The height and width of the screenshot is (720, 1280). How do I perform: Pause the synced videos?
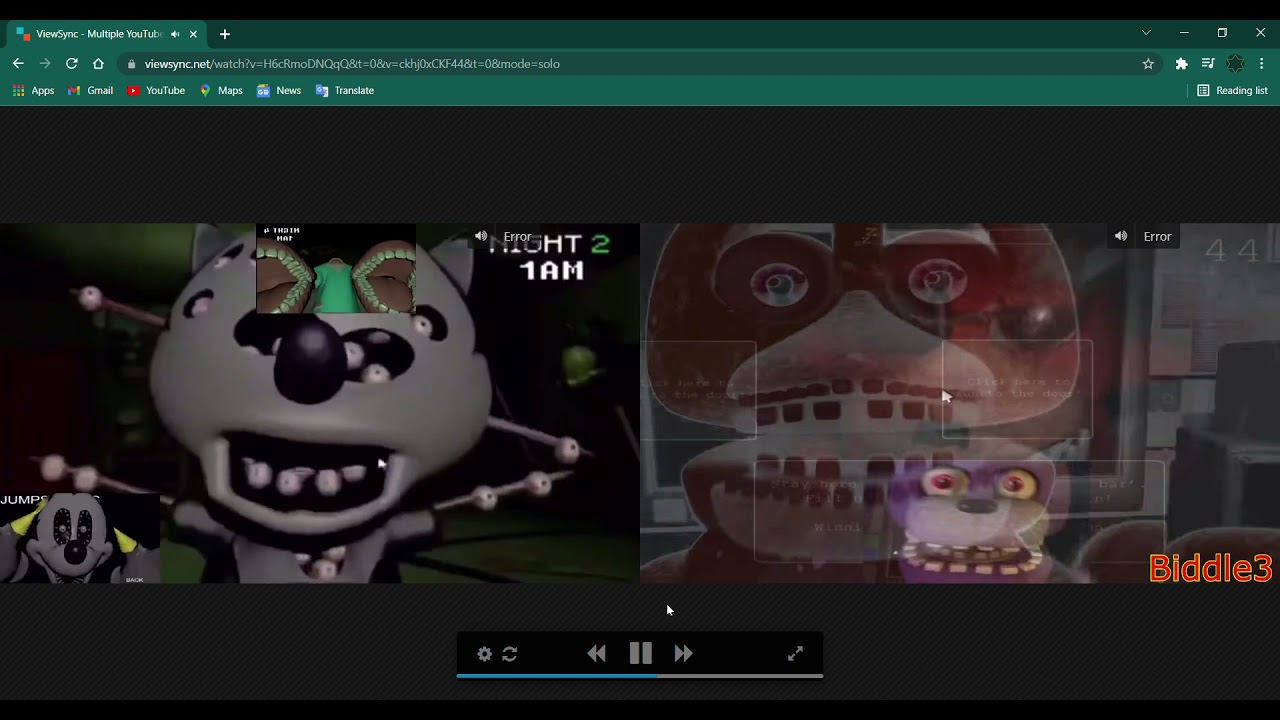(x=641, y=654)
